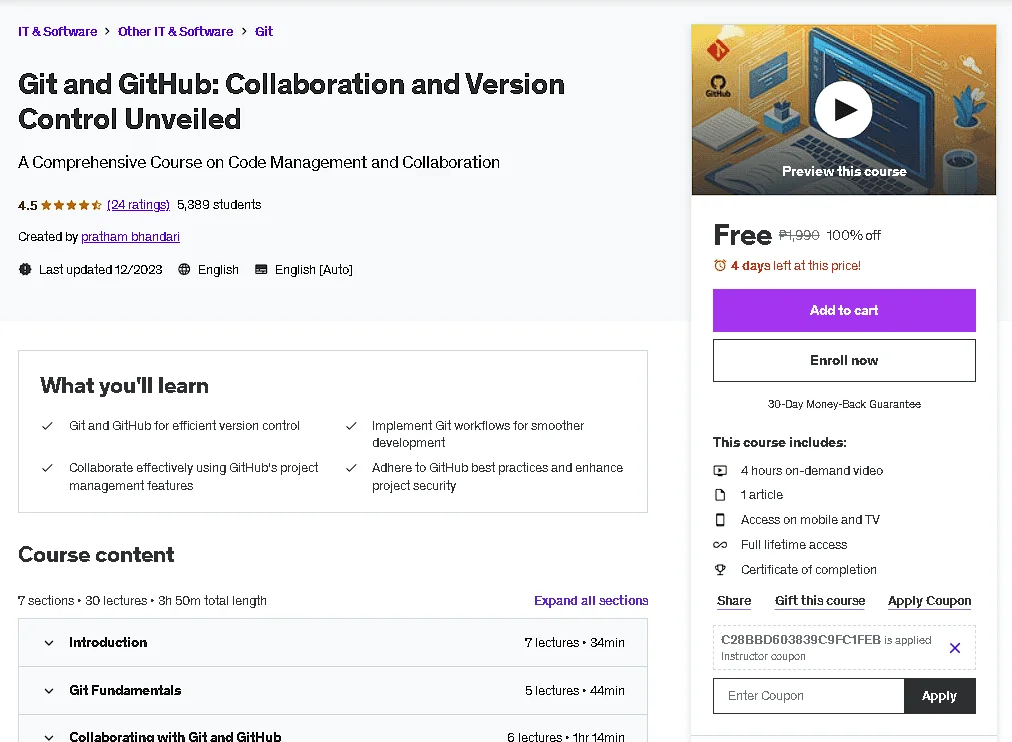Click the alarm clock icon by days left

click(x=720, y=265)
